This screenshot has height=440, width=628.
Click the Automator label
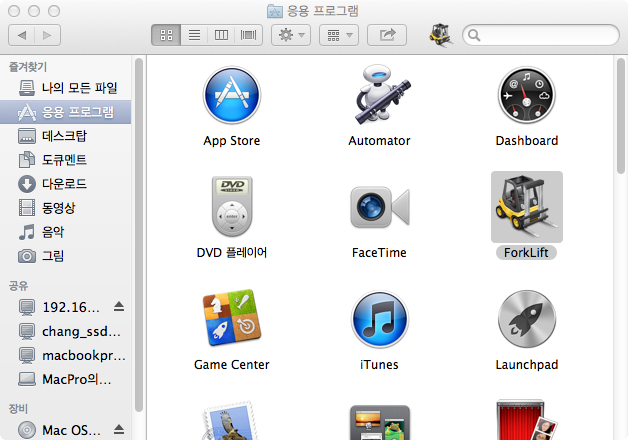click(379, 141)
